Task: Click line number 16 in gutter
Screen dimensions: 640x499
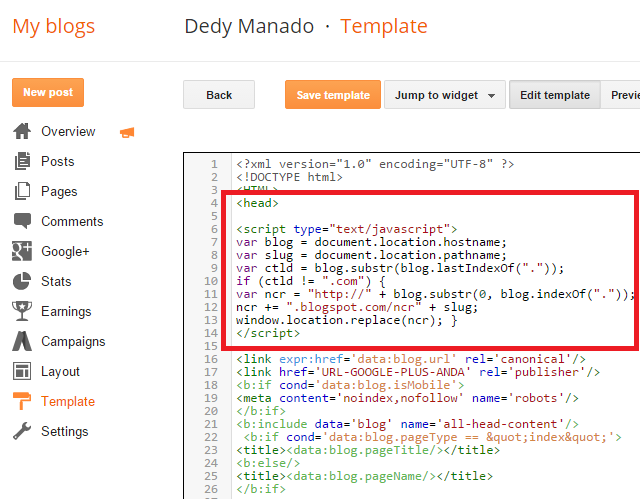Action: (x=211, y=359)
